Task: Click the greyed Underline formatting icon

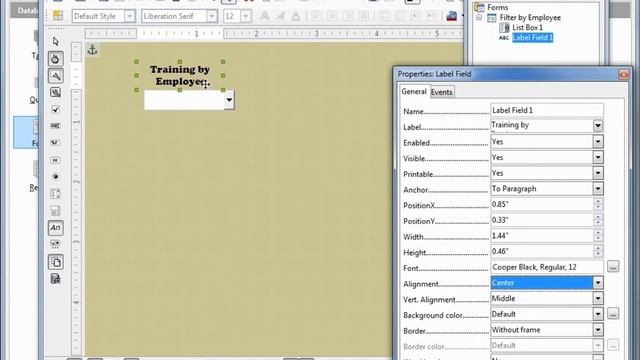Action: tap(296, 16)
